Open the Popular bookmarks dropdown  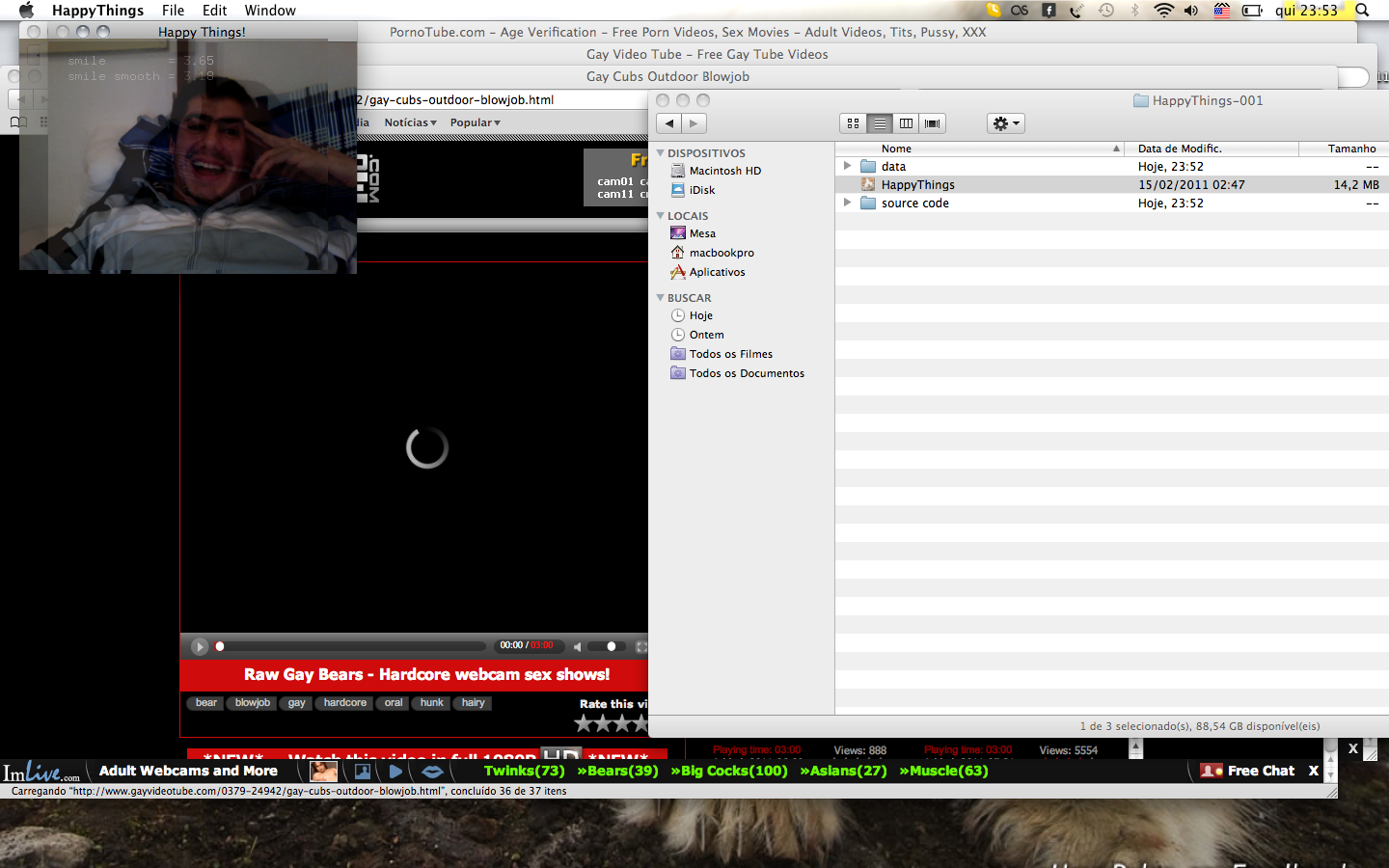coord(476,122)
